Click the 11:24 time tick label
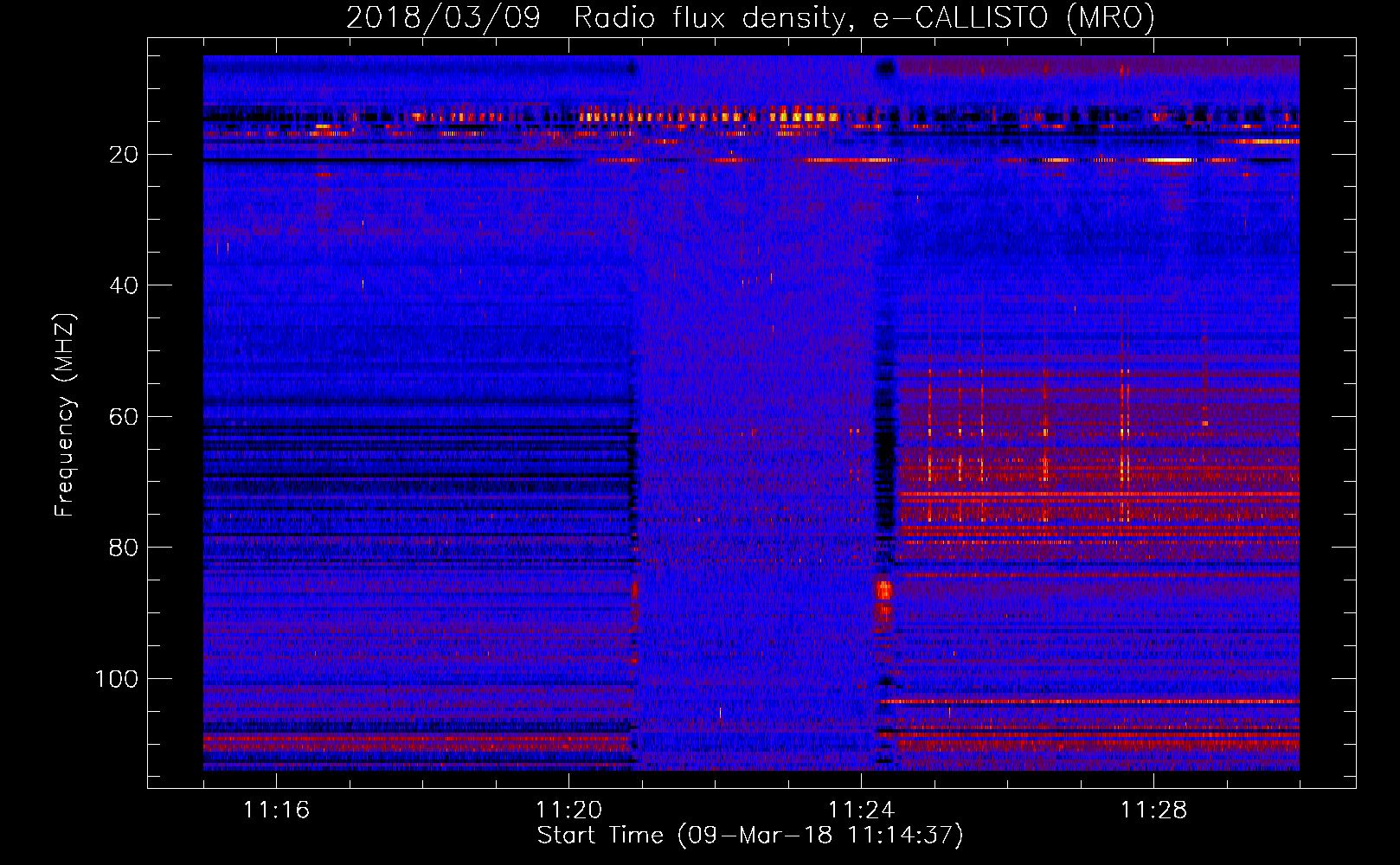Image resolution: width=1400 pixels, height=865 pixels. [x=861, y=810]
